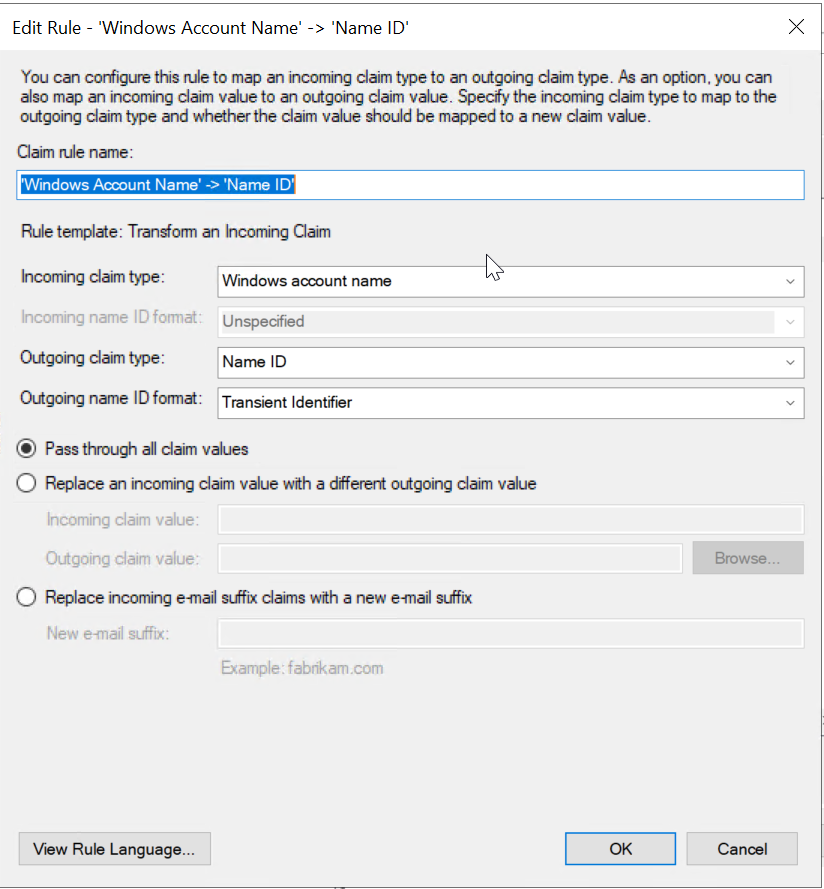Screen dimensions: 824x889
Task: Click the 'Rule template: Transform an Incoming Claim' text
Action: coord(176,232)
